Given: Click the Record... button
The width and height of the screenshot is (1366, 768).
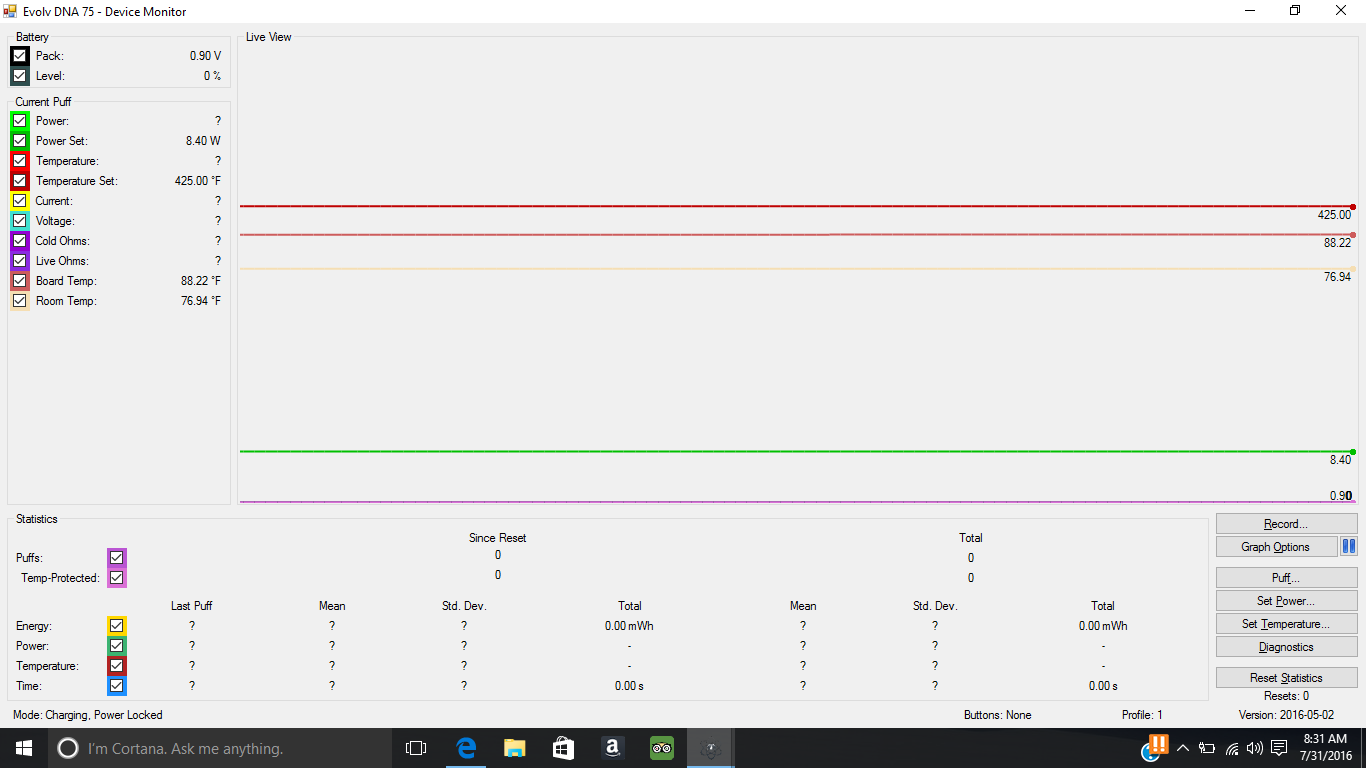Looking at the screenshot, I should [1286, 524].
